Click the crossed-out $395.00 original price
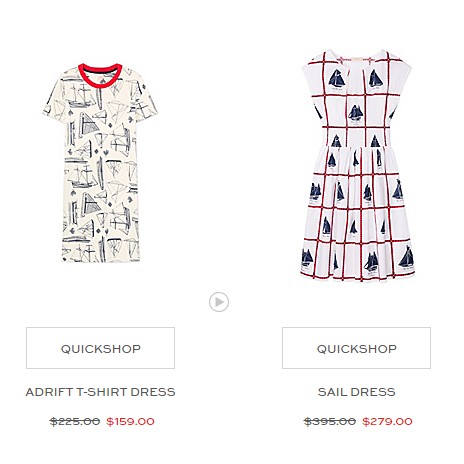 click(330, 421)
